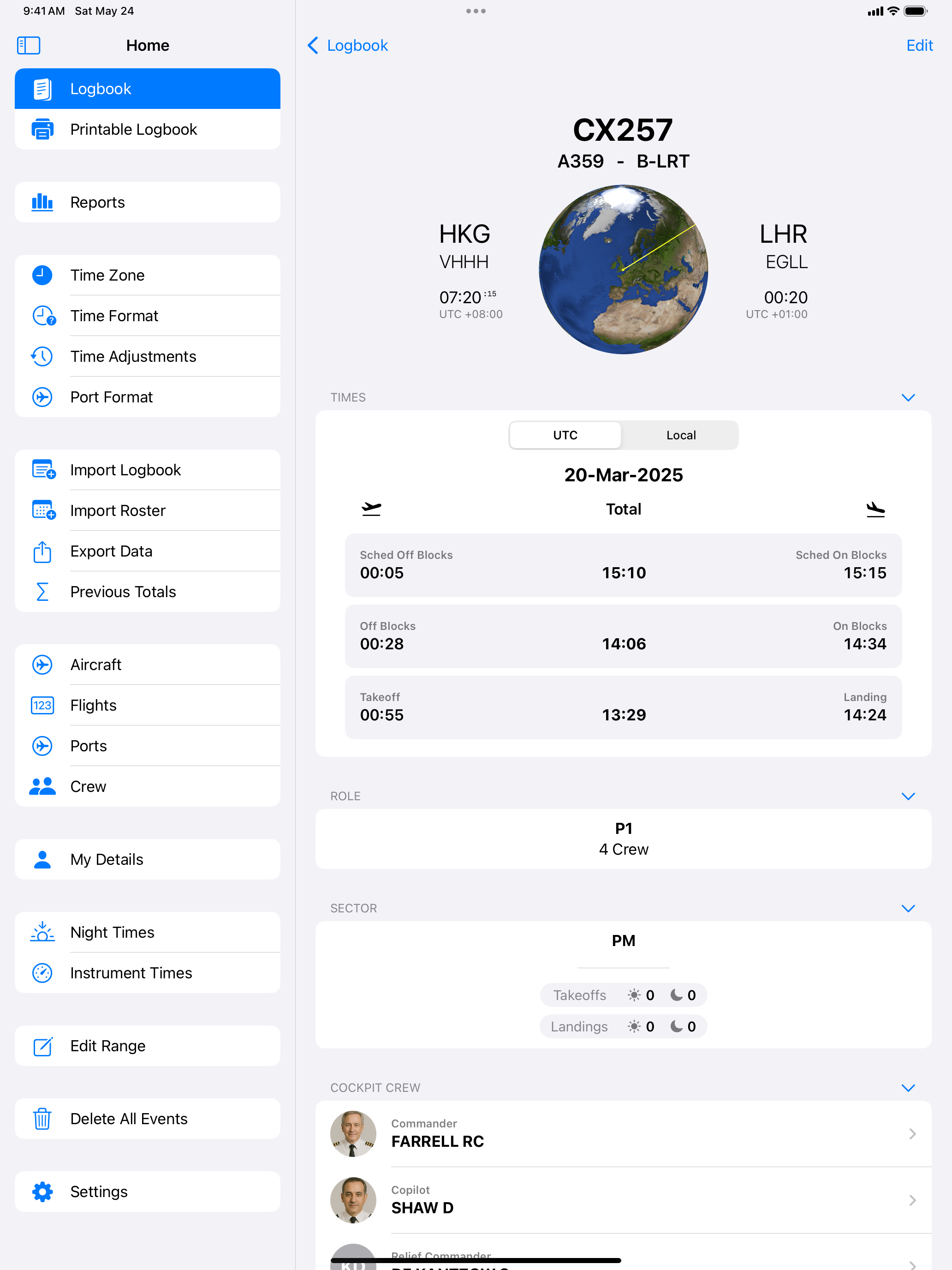Viewport: 952px width, 1270px height.
Task: Click the Reports bar chart icon
Action: click(x=42, y=202)
